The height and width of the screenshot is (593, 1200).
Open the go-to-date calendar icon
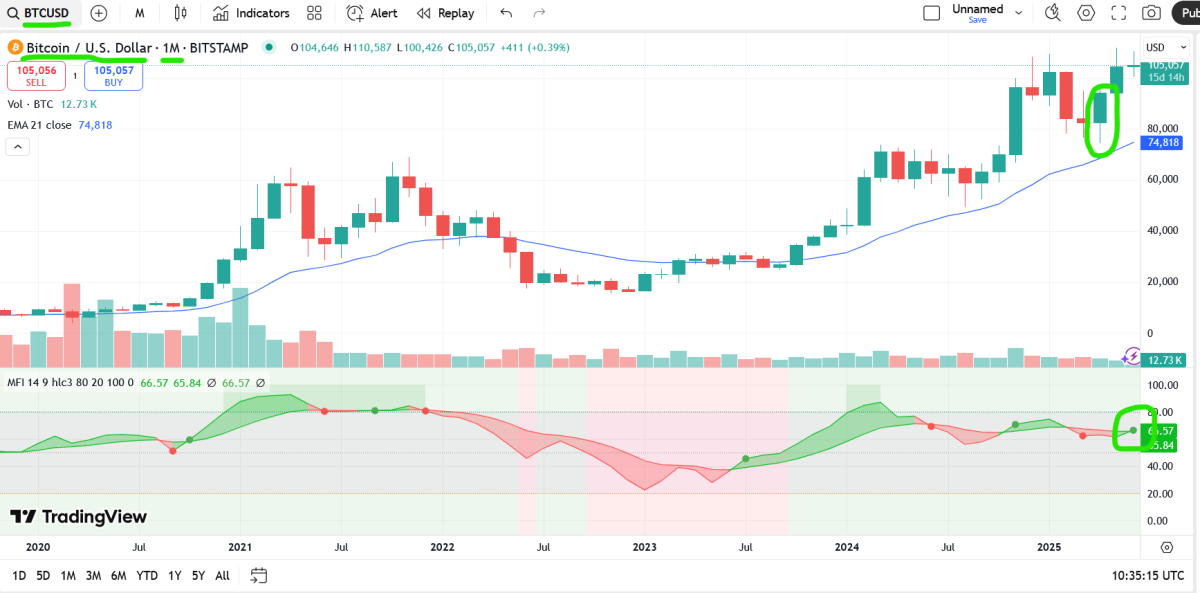[x=259, y=575]
